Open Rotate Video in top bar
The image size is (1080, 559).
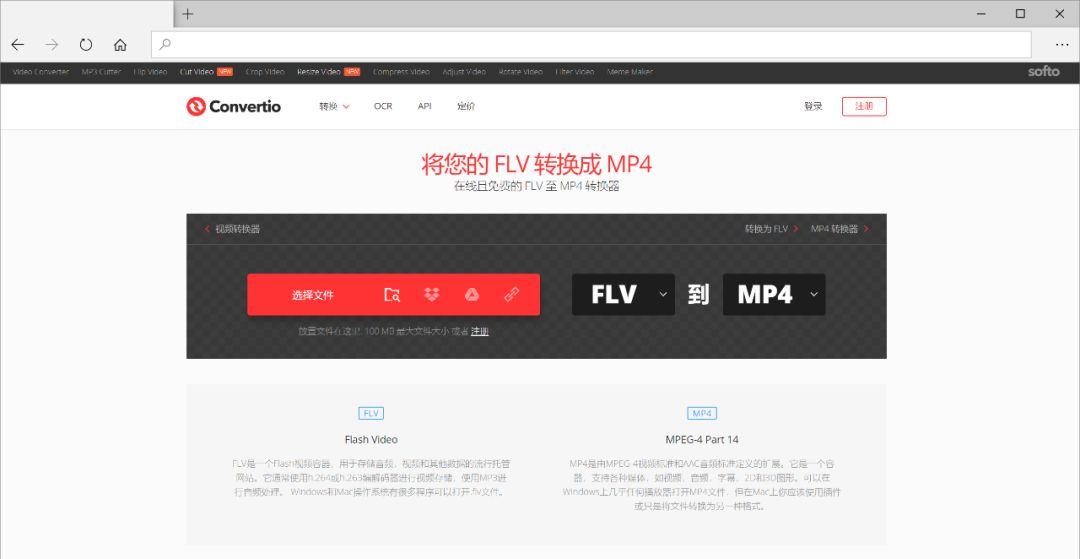[x=520, y=72]
